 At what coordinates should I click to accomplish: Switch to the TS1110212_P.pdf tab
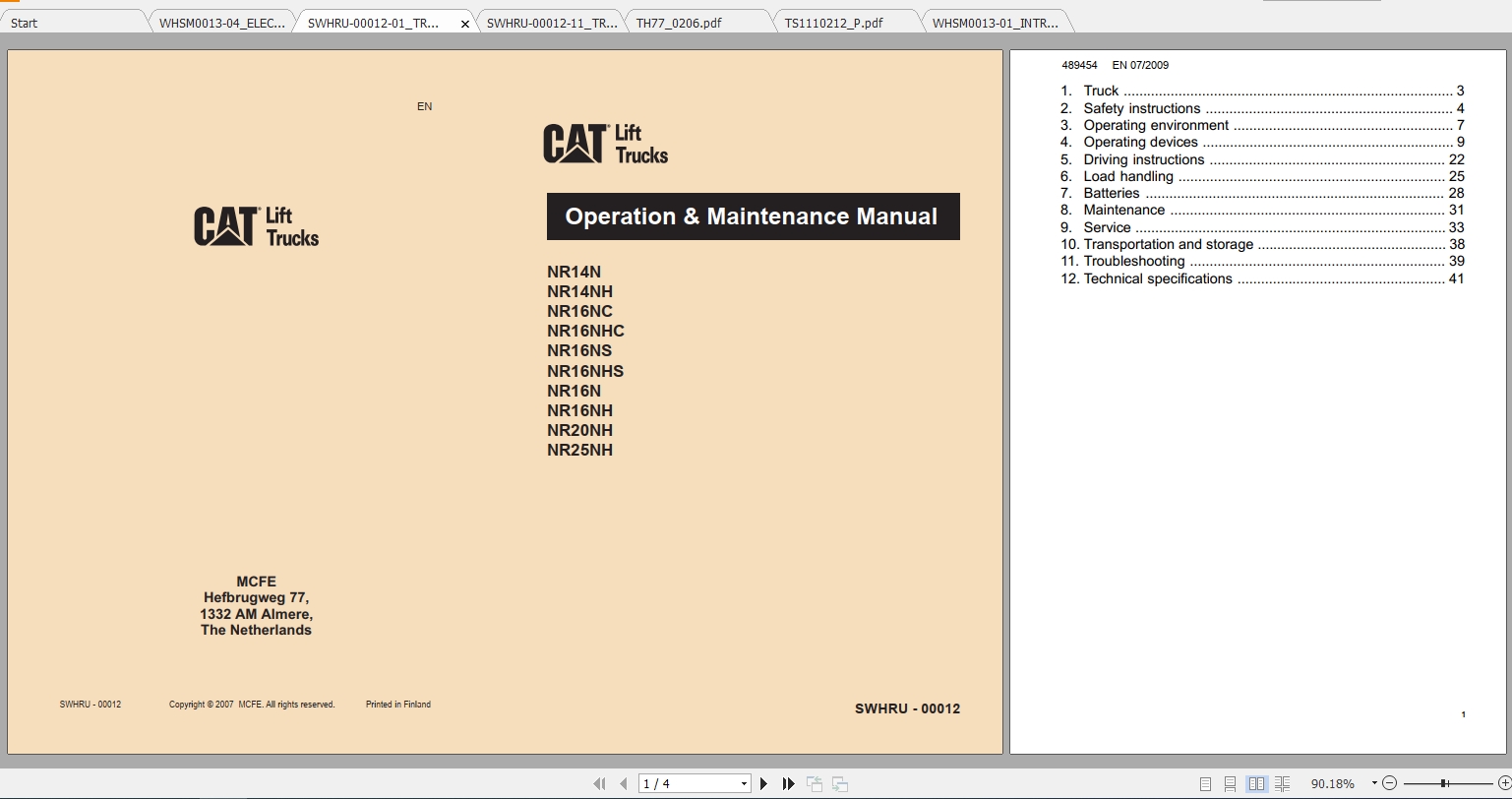[x=843, y=20]
